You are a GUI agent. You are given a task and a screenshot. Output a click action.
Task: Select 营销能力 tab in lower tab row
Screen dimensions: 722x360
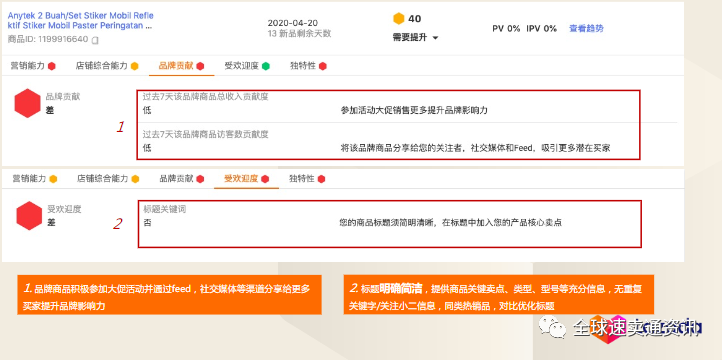point(35,179)
